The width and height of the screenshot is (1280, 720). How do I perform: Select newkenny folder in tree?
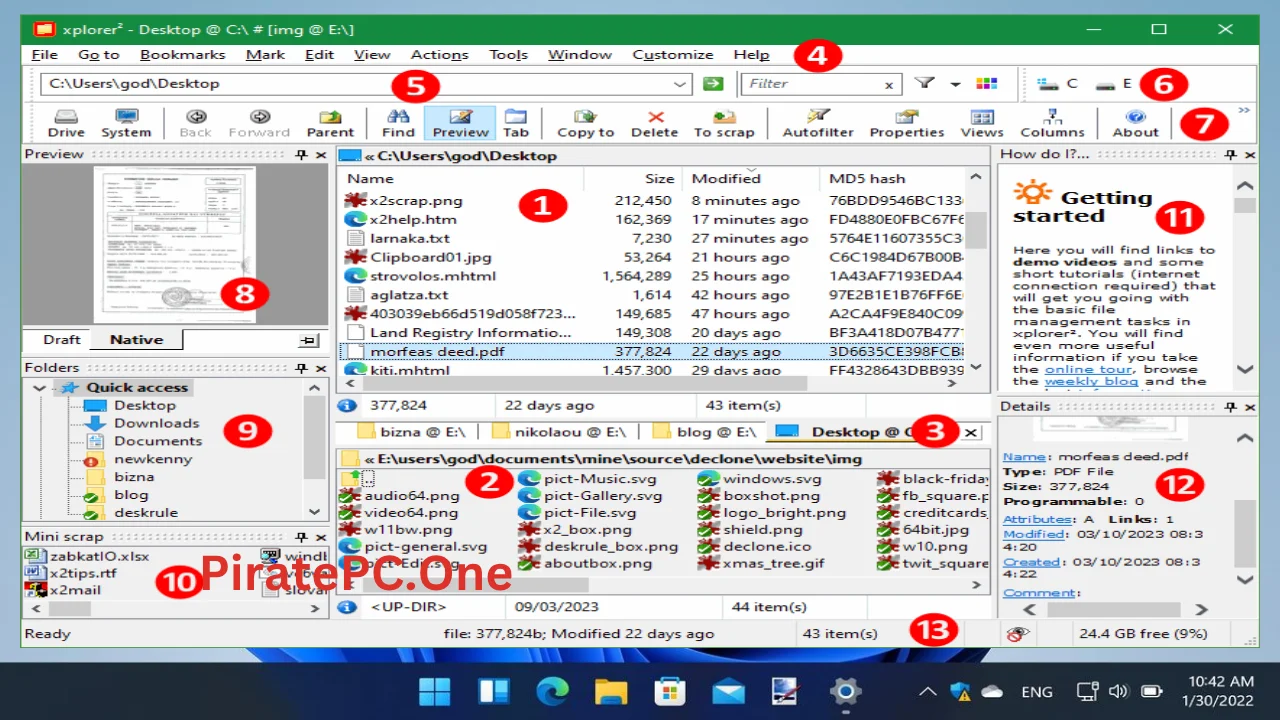pyautogui.click(x=153, y=459)
